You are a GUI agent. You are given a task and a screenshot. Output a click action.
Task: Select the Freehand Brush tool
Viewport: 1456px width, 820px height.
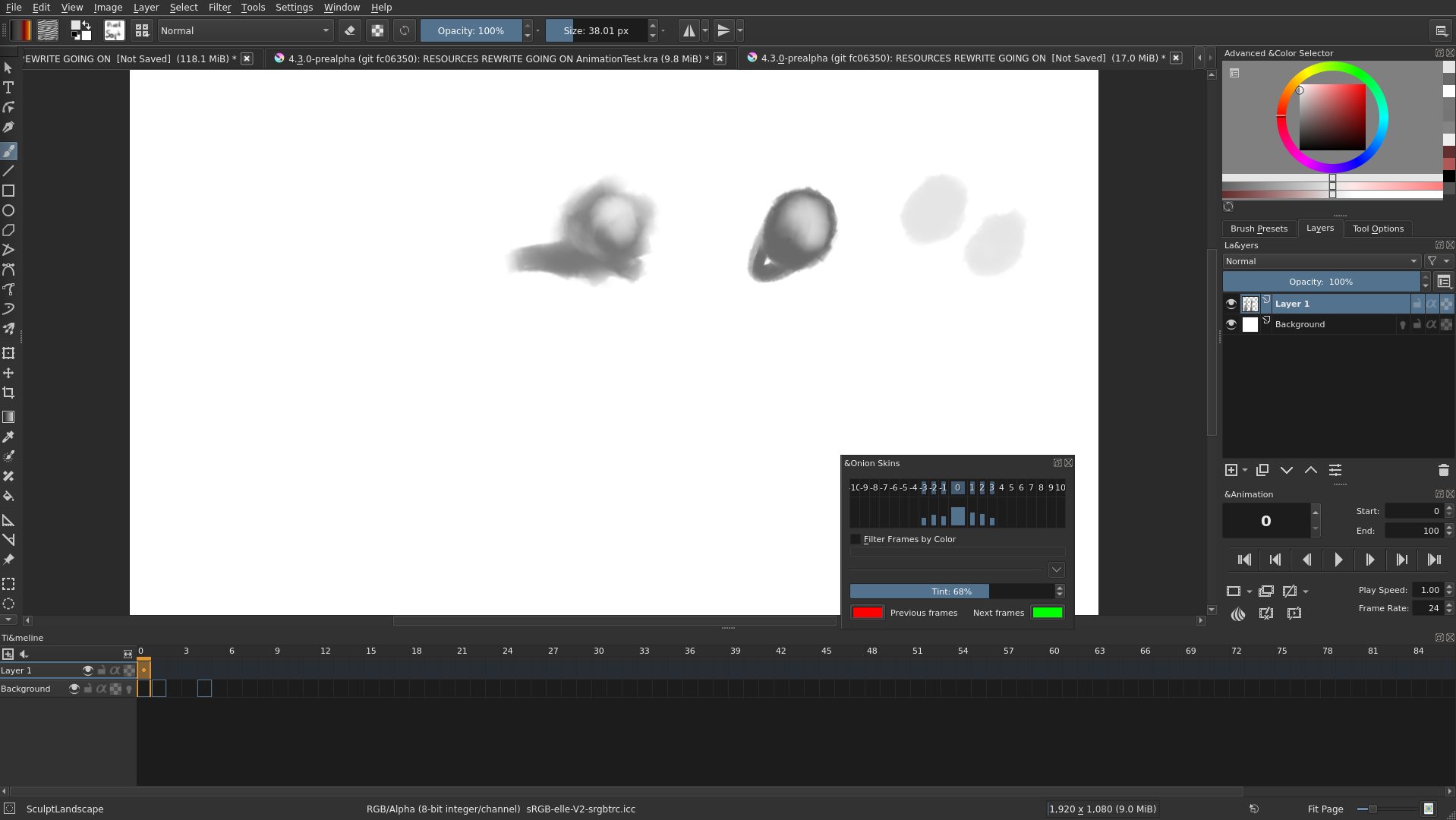(8, 151)
